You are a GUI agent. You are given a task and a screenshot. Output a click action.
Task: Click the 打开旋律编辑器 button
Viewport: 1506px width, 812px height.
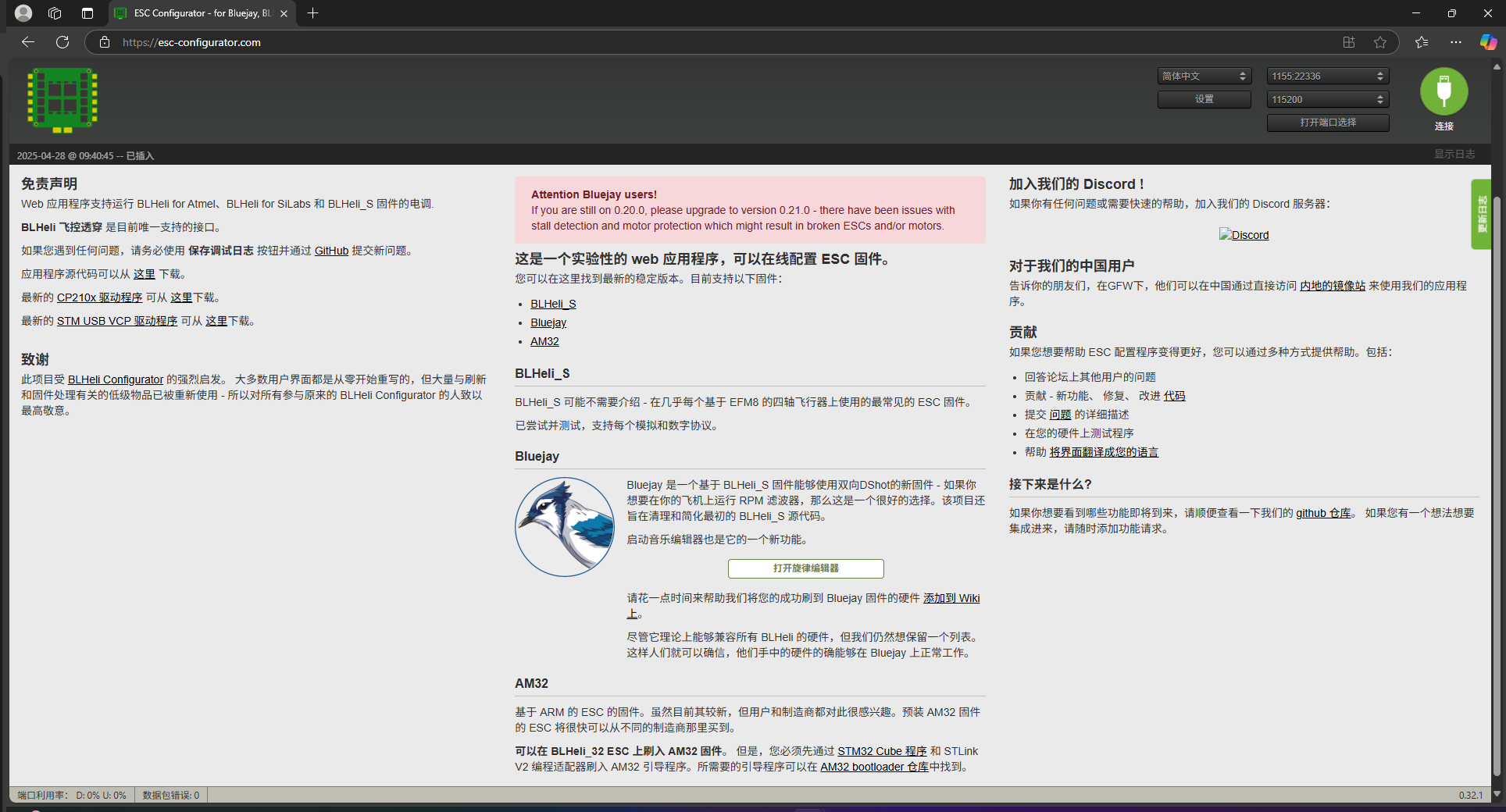pyautogui.click(x=805, y=568)
